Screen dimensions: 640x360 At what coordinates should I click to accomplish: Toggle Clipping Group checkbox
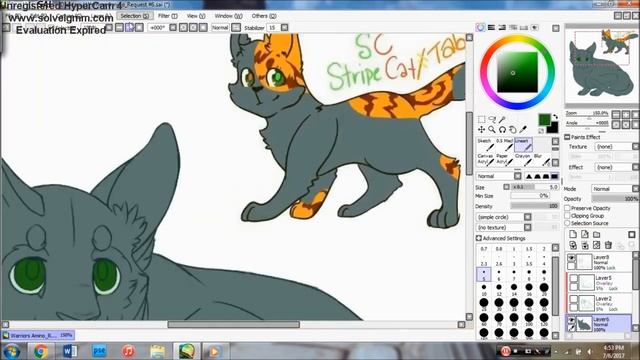click(567, 216)
